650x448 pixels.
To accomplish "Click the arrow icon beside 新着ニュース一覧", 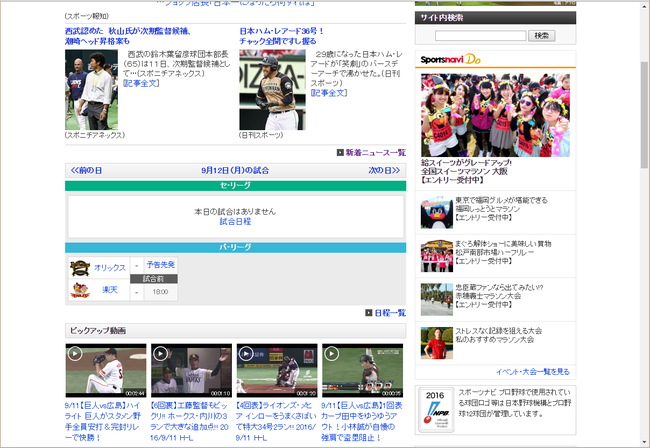I will pos(340,153).
